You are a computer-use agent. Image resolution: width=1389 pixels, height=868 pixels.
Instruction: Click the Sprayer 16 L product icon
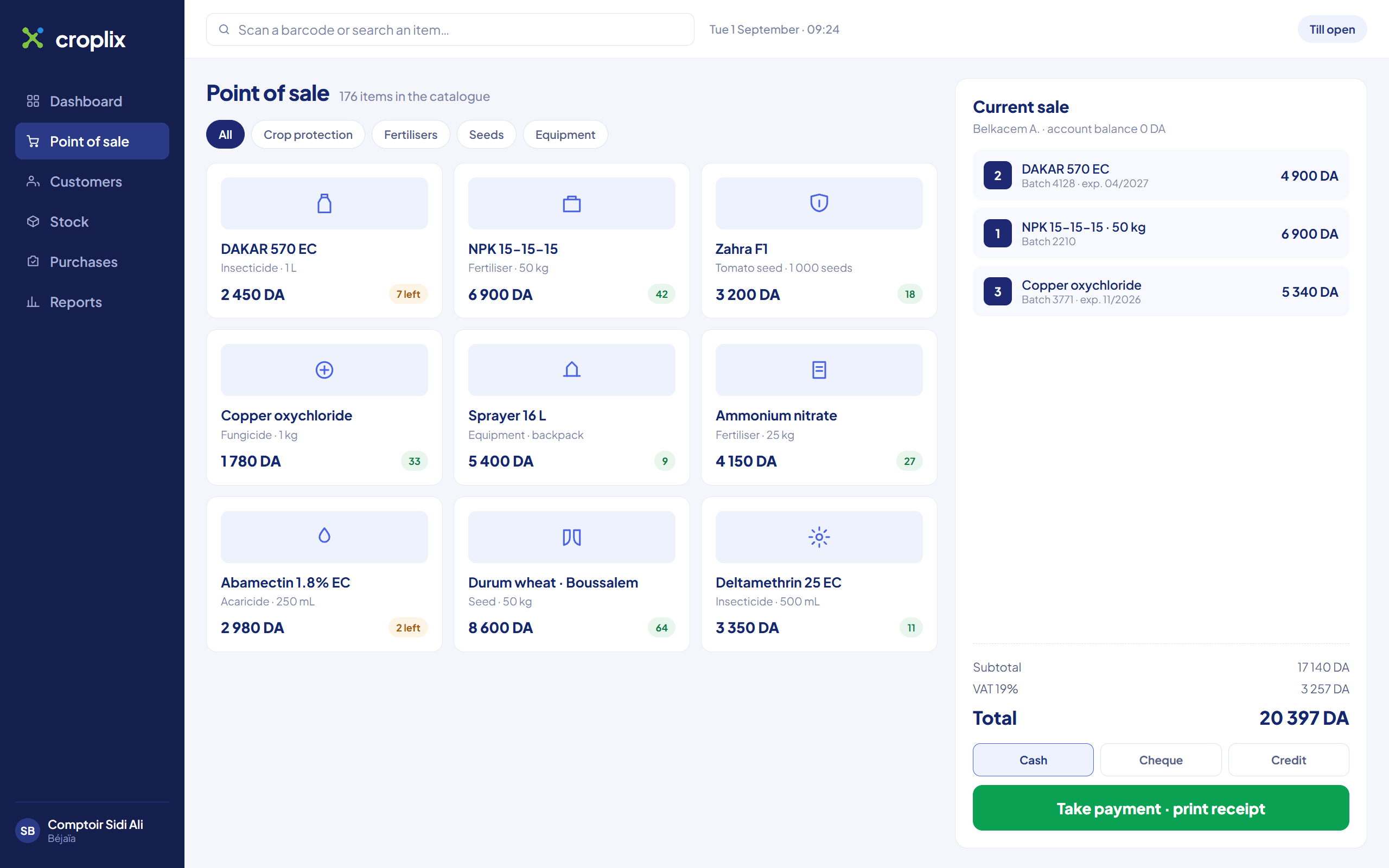click(x=572, y=369)
